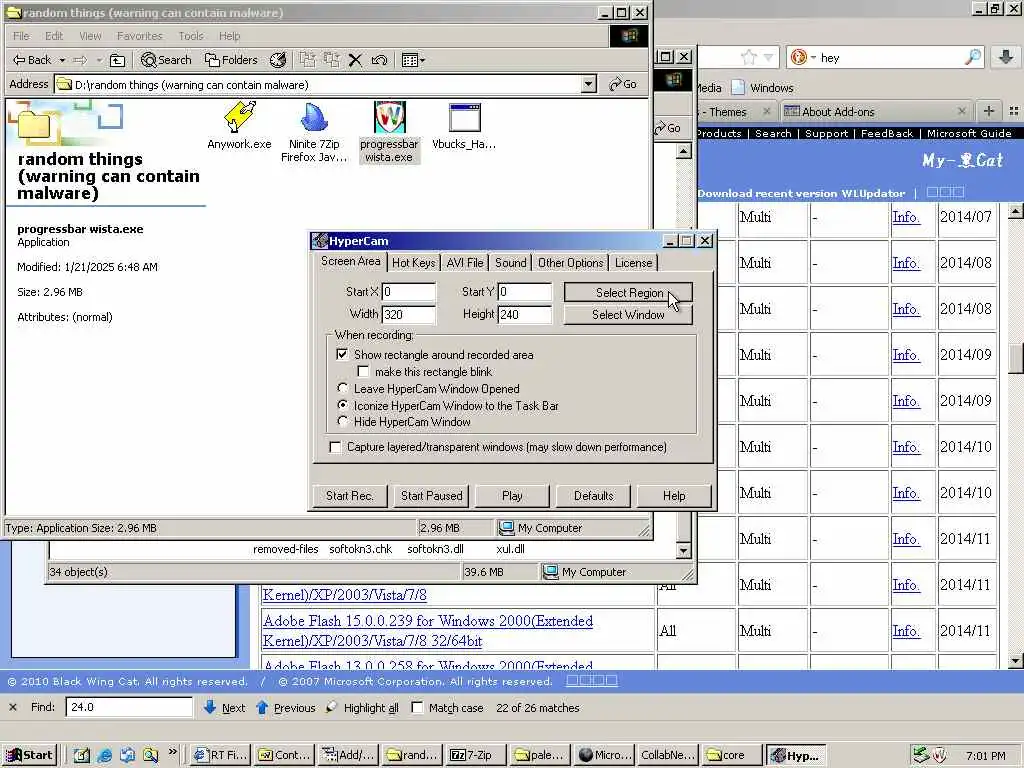Toggle Match case checkbox in Find bar
This screenshot has height=768, width=1024.
click(x=417, y=707)
